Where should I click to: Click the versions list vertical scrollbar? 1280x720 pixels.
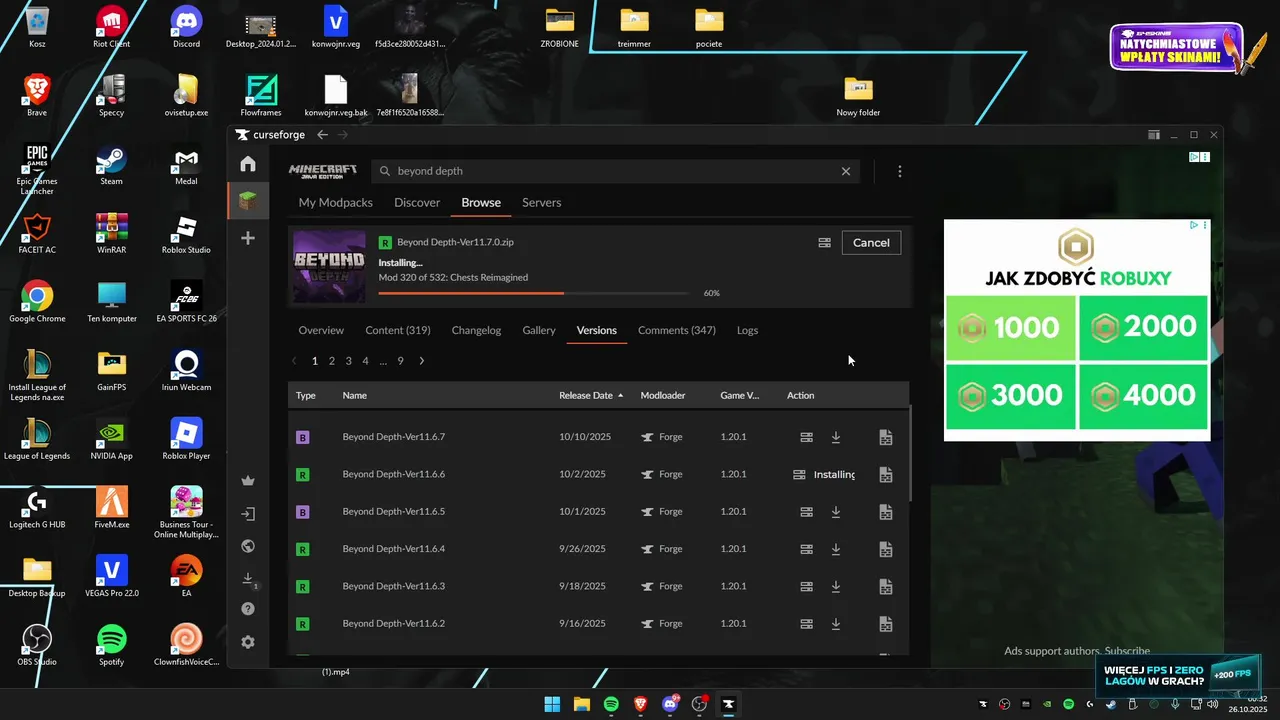pyautogui.click(x=910, y=453)
